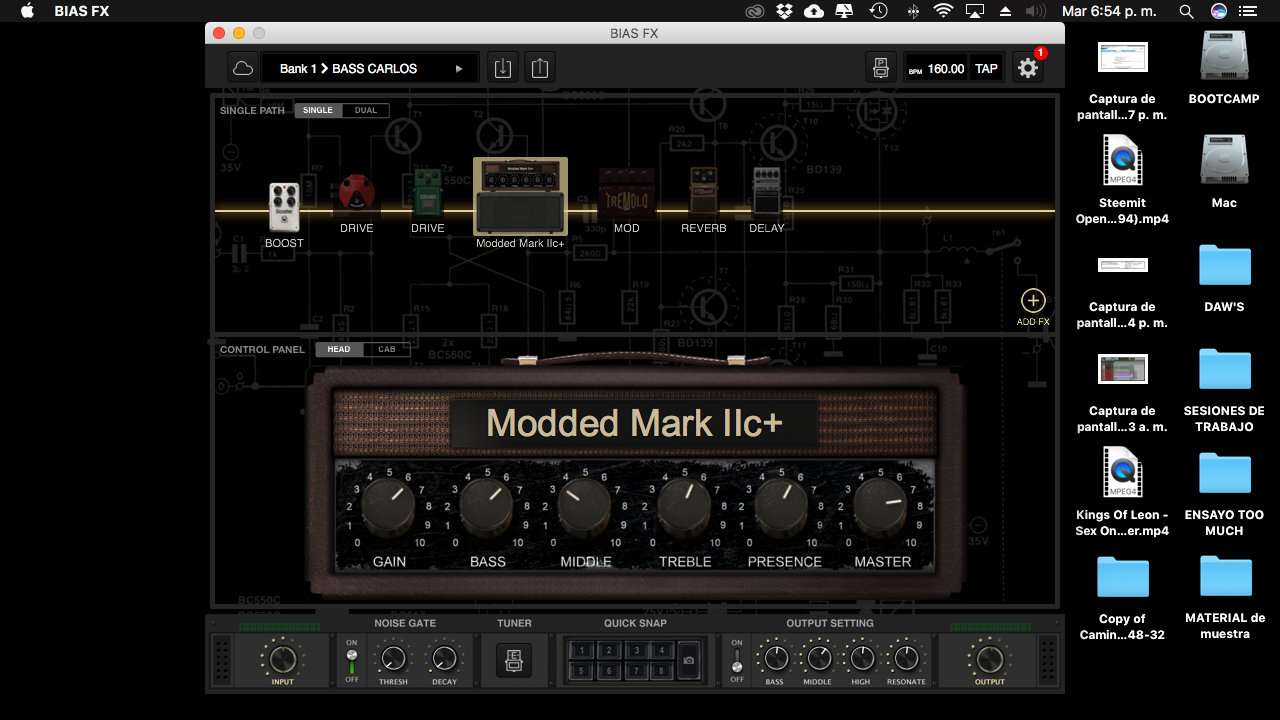Switch control panel to HEAD

(339, 349)
